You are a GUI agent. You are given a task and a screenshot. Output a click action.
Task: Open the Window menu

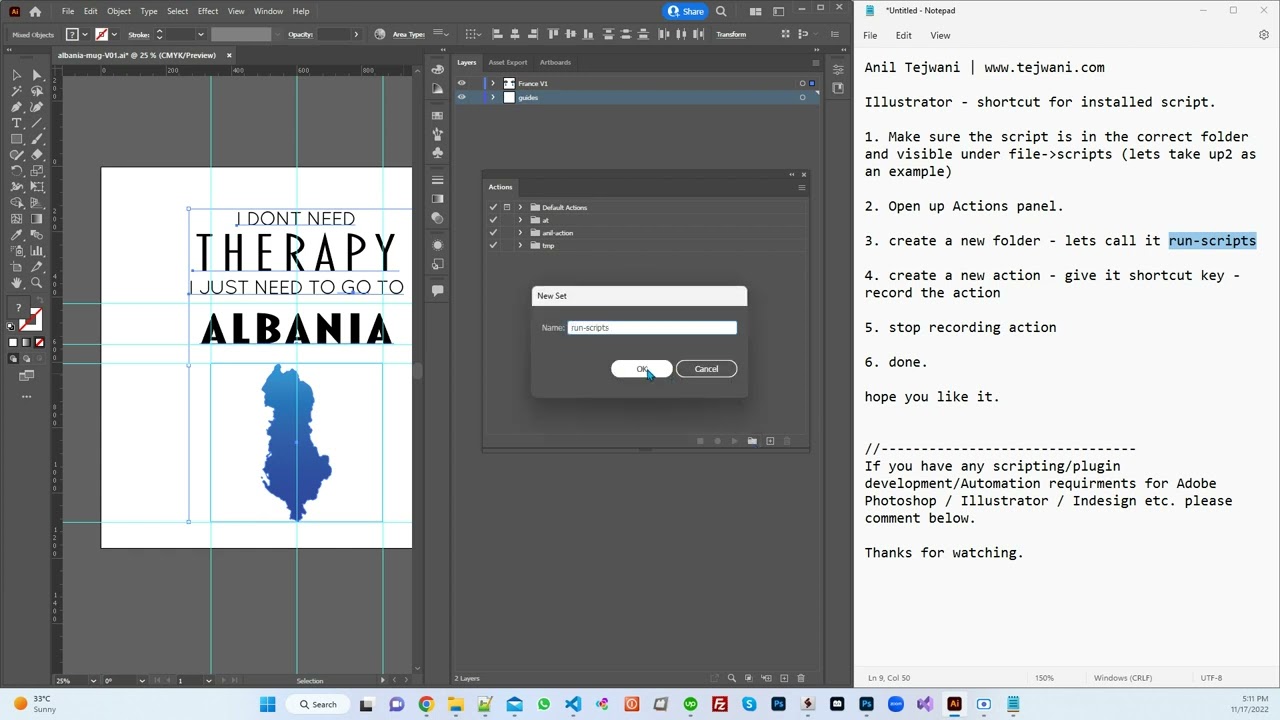pyautogui.click(x=268, y=11)
